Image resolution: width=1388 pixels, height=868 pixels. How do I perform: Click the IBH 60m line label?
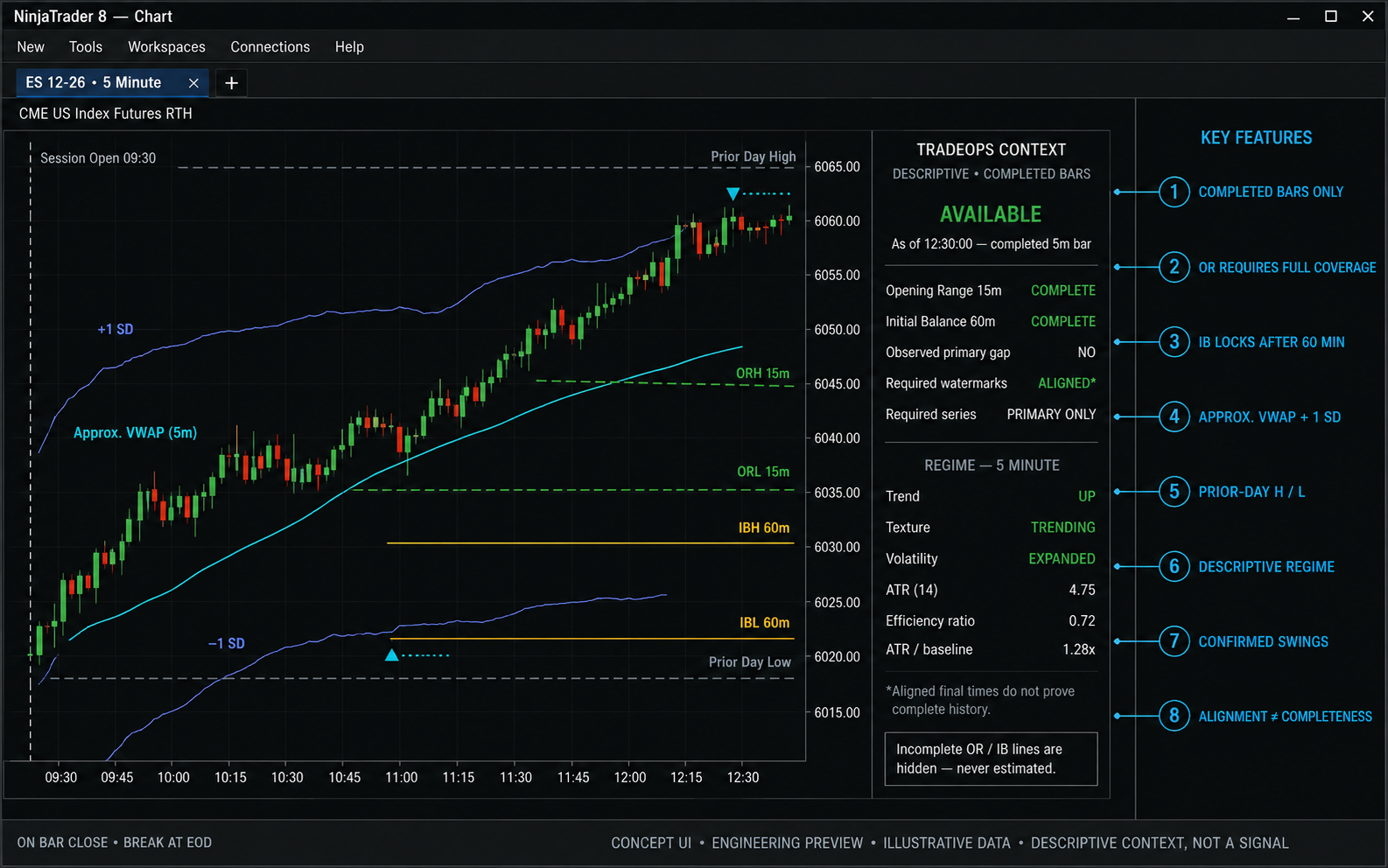(764, 528)
